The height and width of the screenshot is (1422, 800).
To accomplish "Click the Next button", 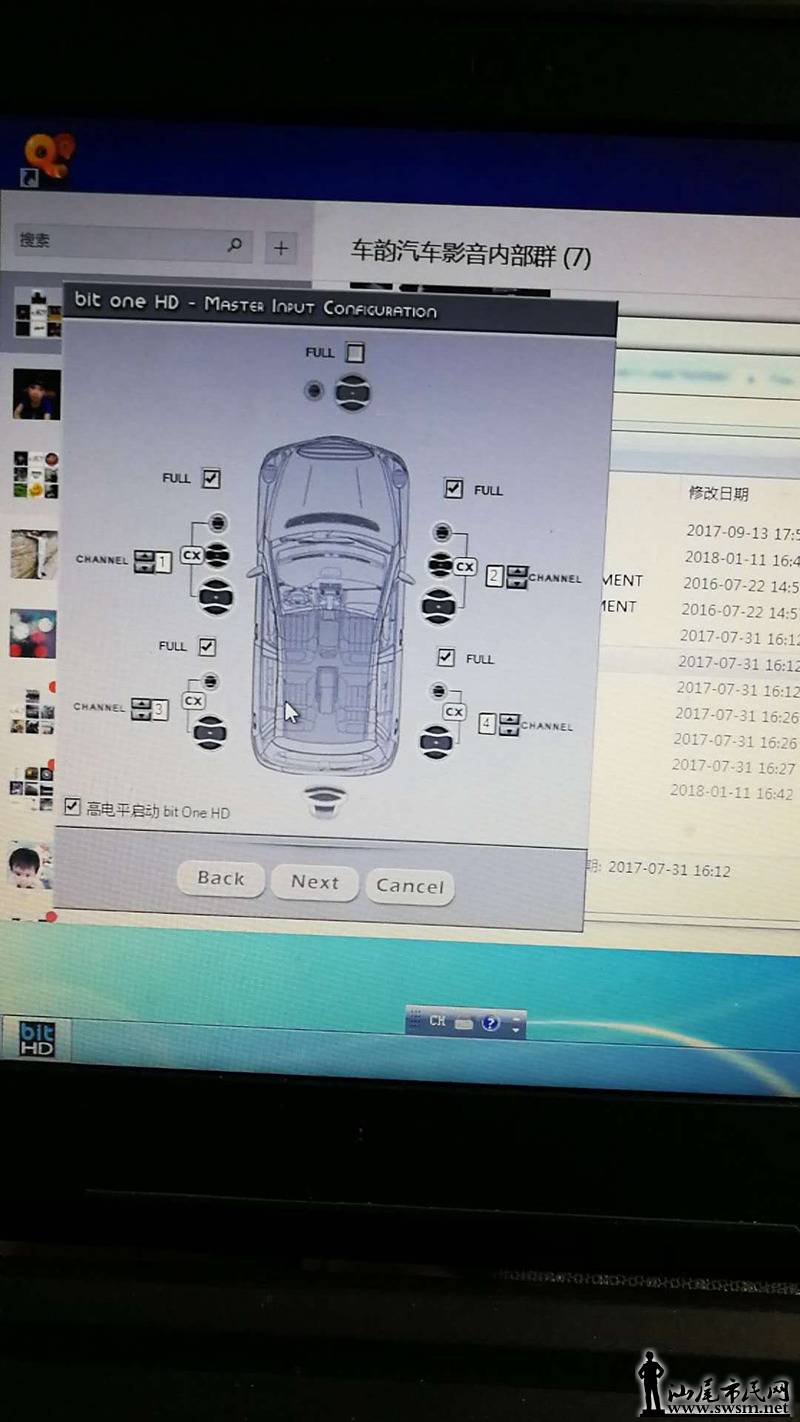I will pos(314,882).
